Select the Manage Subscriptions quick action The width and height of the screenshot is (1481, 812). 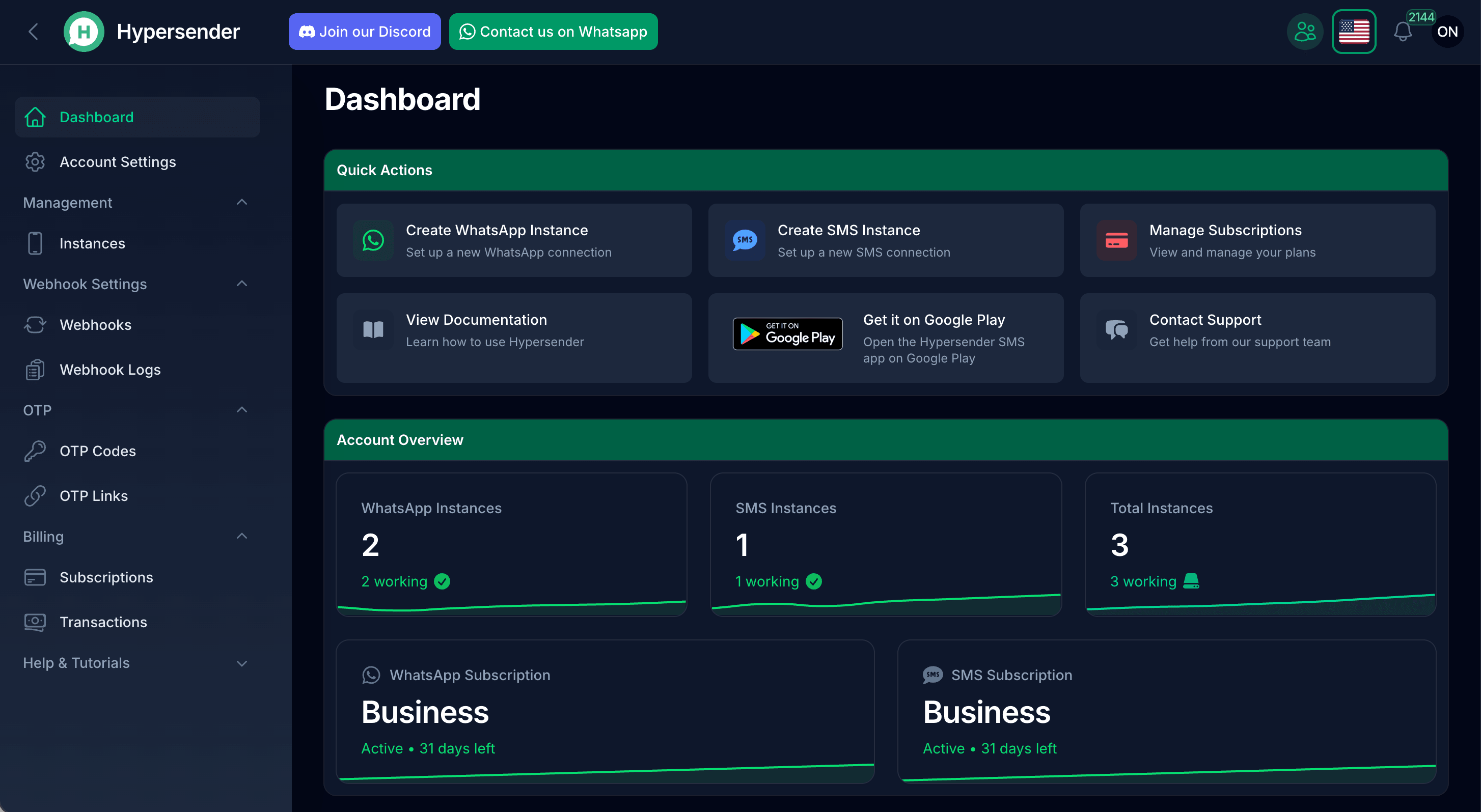(1257, 240)
